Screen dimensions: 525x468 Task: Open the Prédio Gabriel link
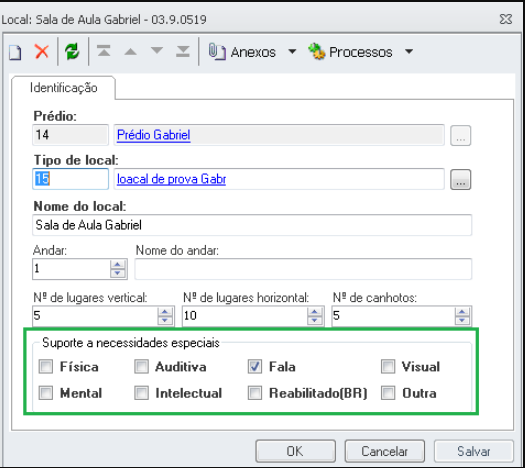[x=154, y=135]
